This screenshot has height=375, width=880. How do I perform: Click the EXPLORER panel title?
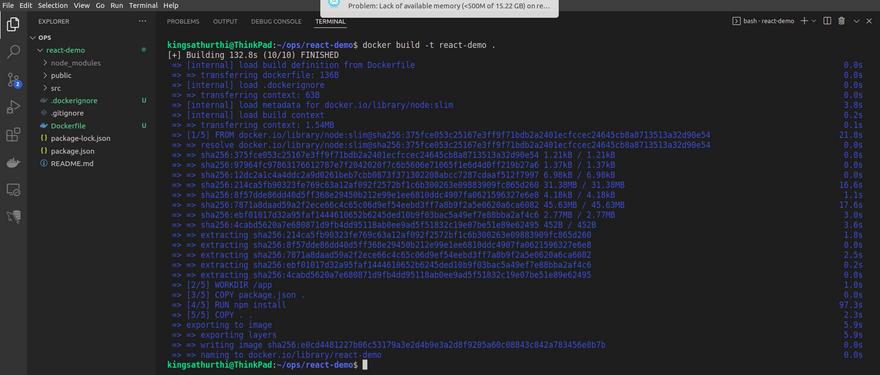point(54,21)
